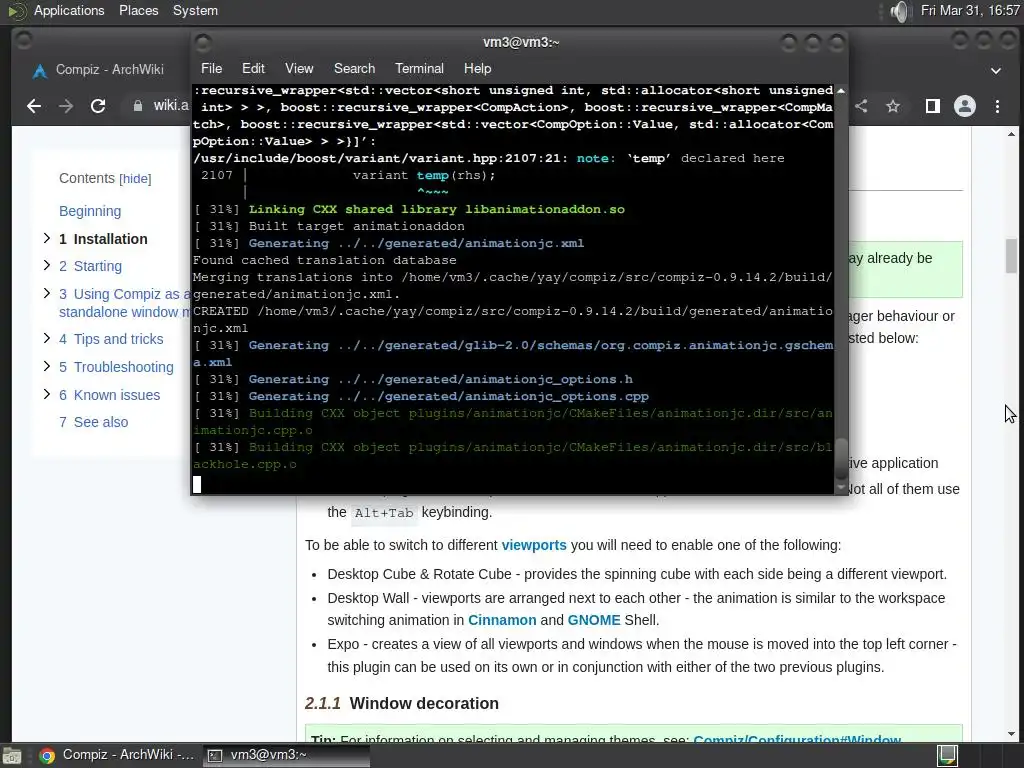The height and width of the screenshot is (768, 1024).
Task: Go to 1 Installation section
Action: tap(103, 239)
